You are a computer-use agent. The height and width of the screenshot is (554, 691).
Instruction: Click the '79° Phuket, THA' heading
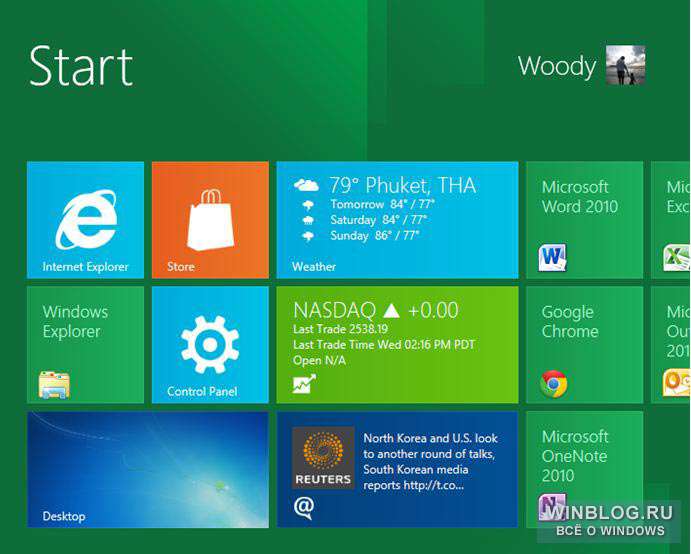tap(403, 185)
